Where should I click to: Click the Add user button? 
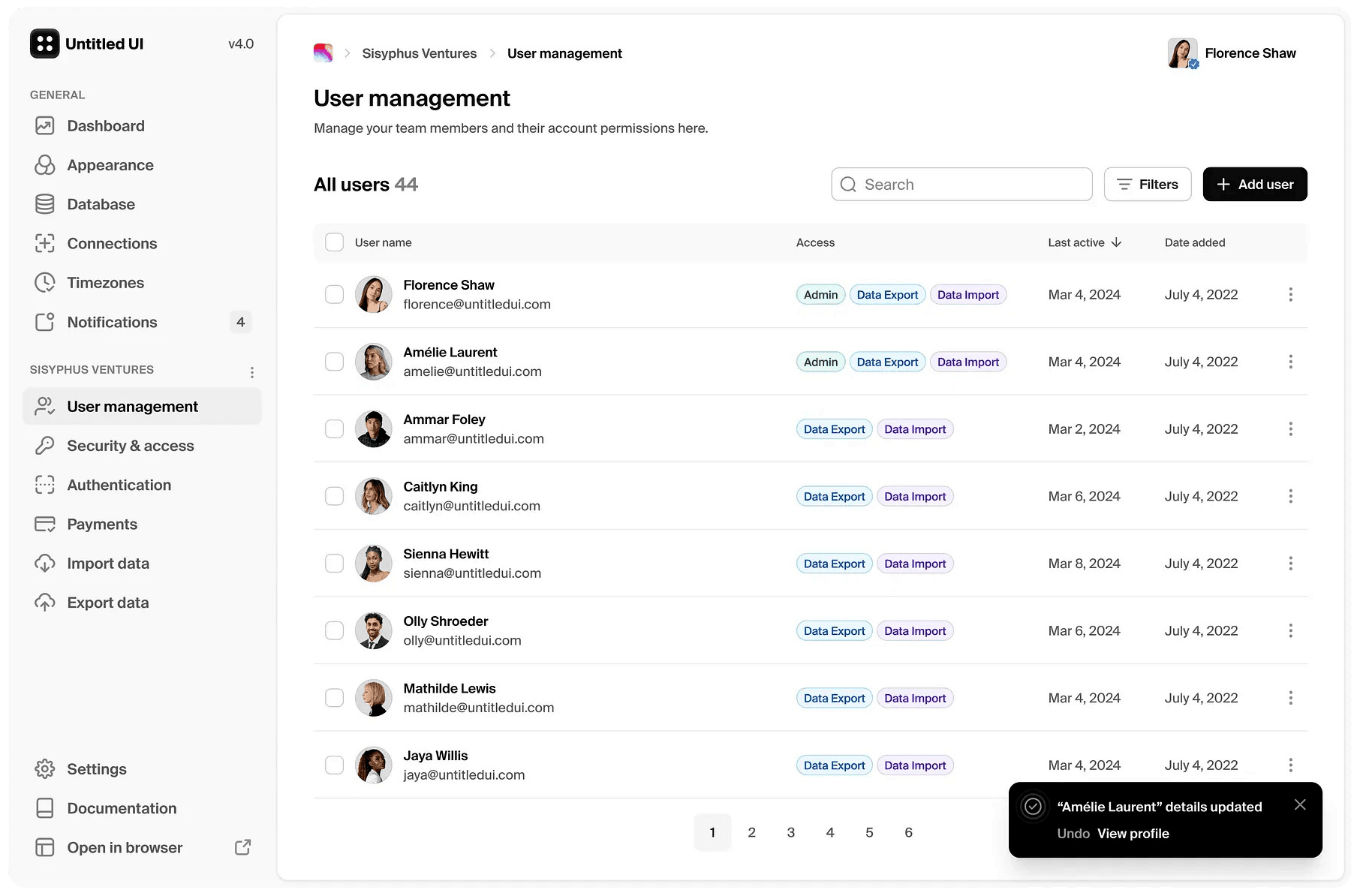pos(1255,184)
